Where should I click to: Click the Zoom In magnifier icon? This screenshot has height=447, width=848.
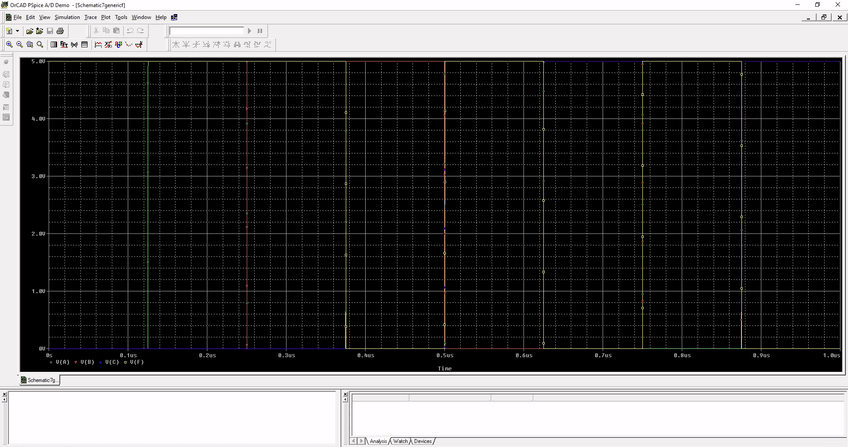(x=9, y=45)
